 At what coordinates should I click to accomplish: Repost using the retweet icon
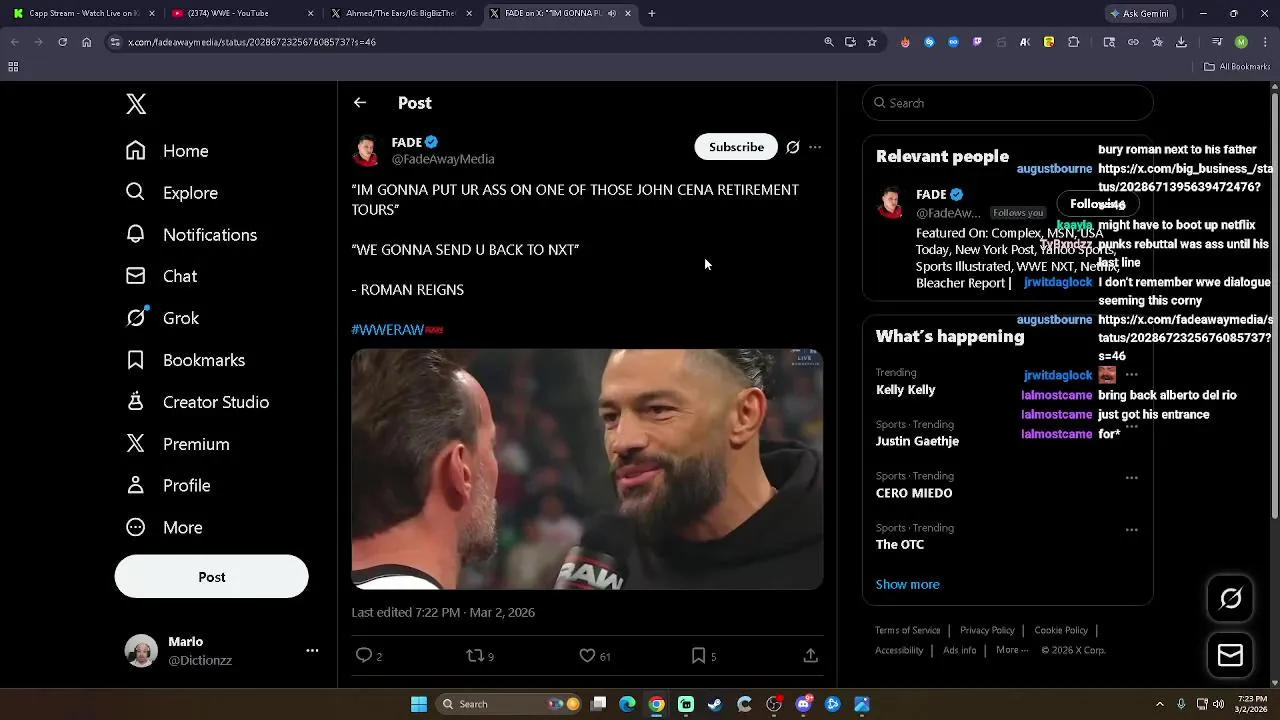(475, 656)
